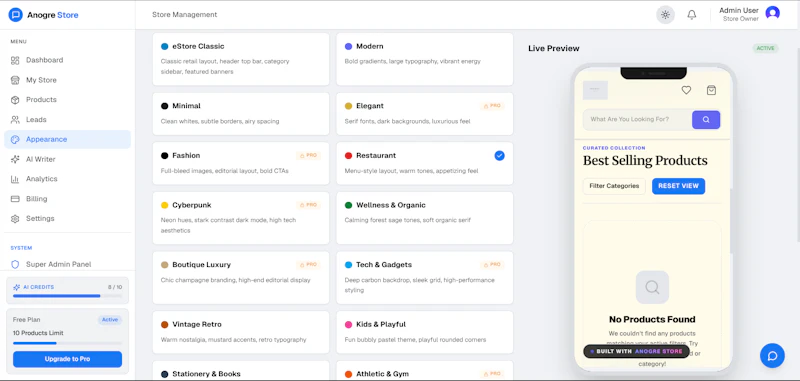Pick the Wellness & Organic theme
The height and width of the screenshot is (381, 800).
tap(424, 218)
